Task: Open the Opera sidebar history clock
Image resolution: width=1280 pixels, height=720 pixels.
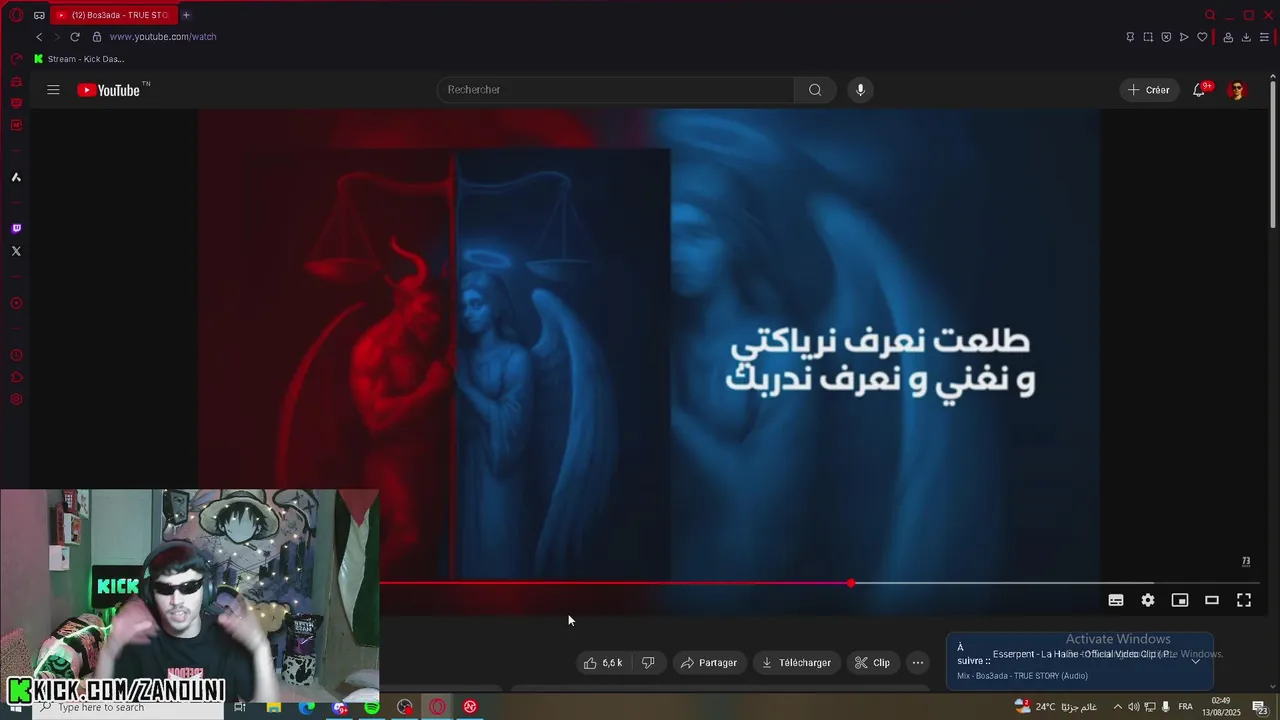Action: (16, 355)
